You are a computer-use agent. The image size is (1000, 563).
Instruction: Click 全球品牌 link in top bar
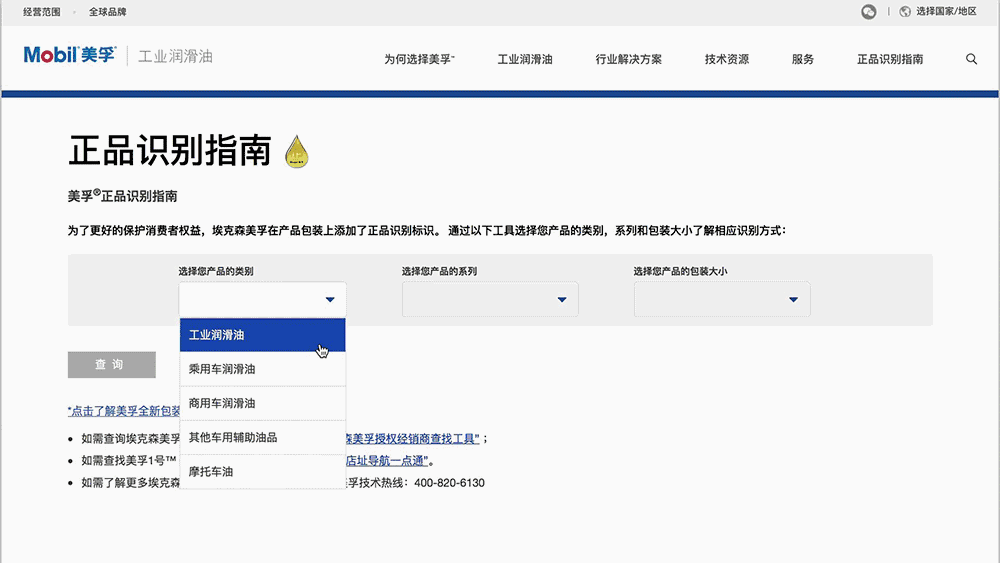(107, 12)
